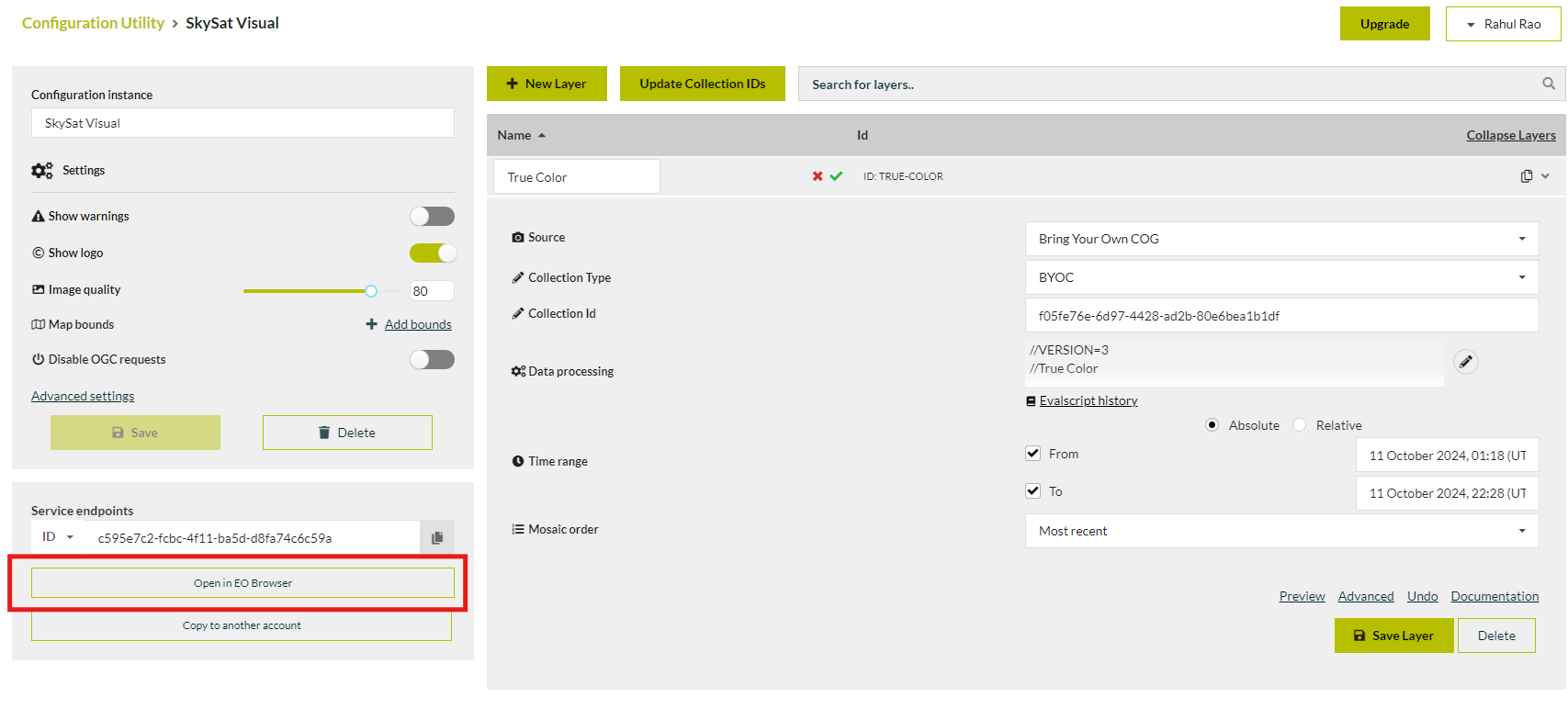This screenshot has height=709, width=1568.
Task: Click the Undo link
Action: (x=1423, y=596)
